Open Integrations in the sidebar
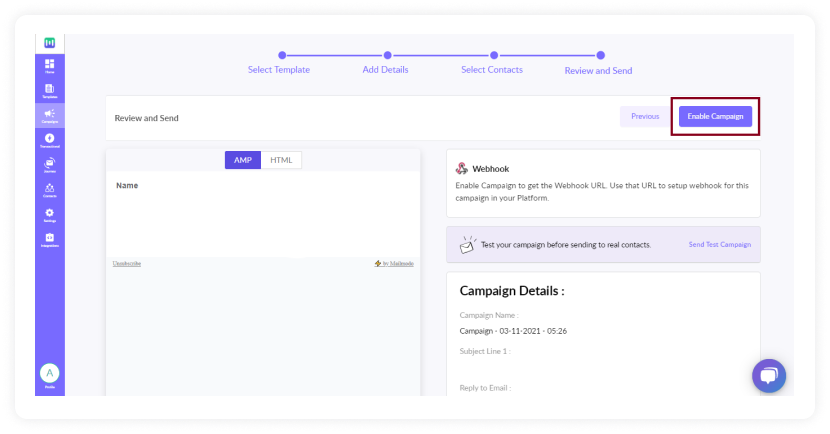830x434 pixels. (50, 240)
